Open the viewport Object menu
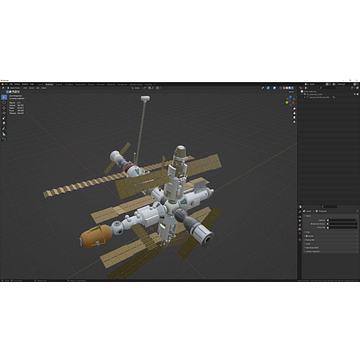This screenshot has height=360, width=360. [44, 88]
